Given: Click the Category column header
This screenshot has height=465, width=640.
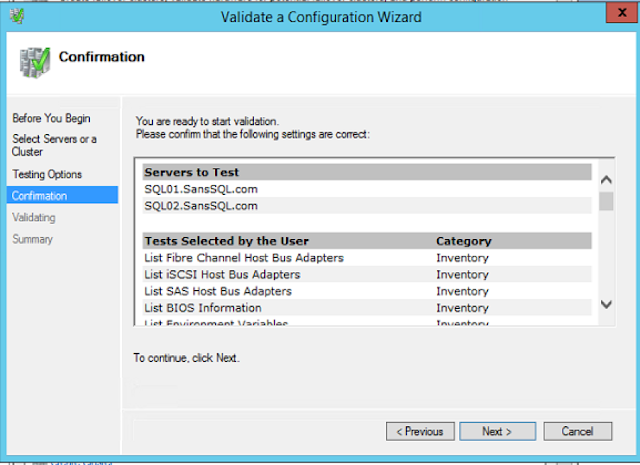Looking at the screenshot, I should [x=464, y=241].
